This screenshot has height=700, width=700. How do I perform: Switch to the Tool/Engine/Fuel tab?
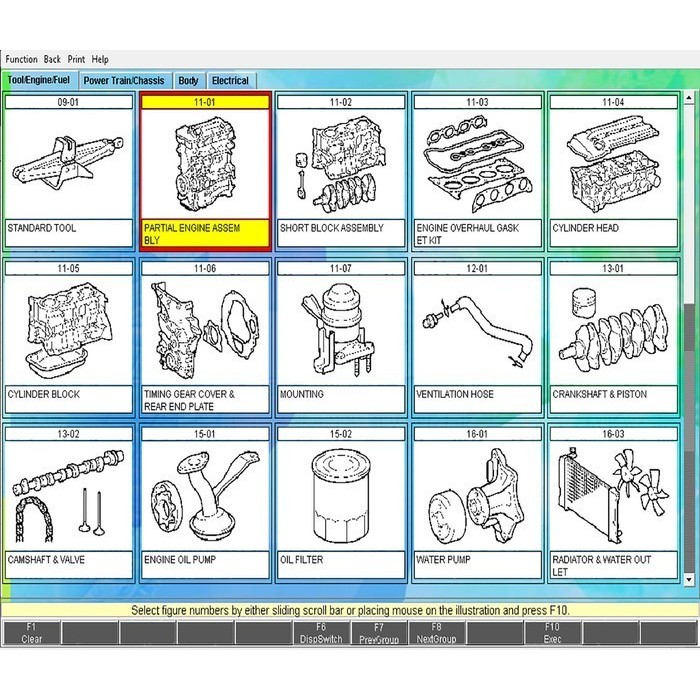39,80
